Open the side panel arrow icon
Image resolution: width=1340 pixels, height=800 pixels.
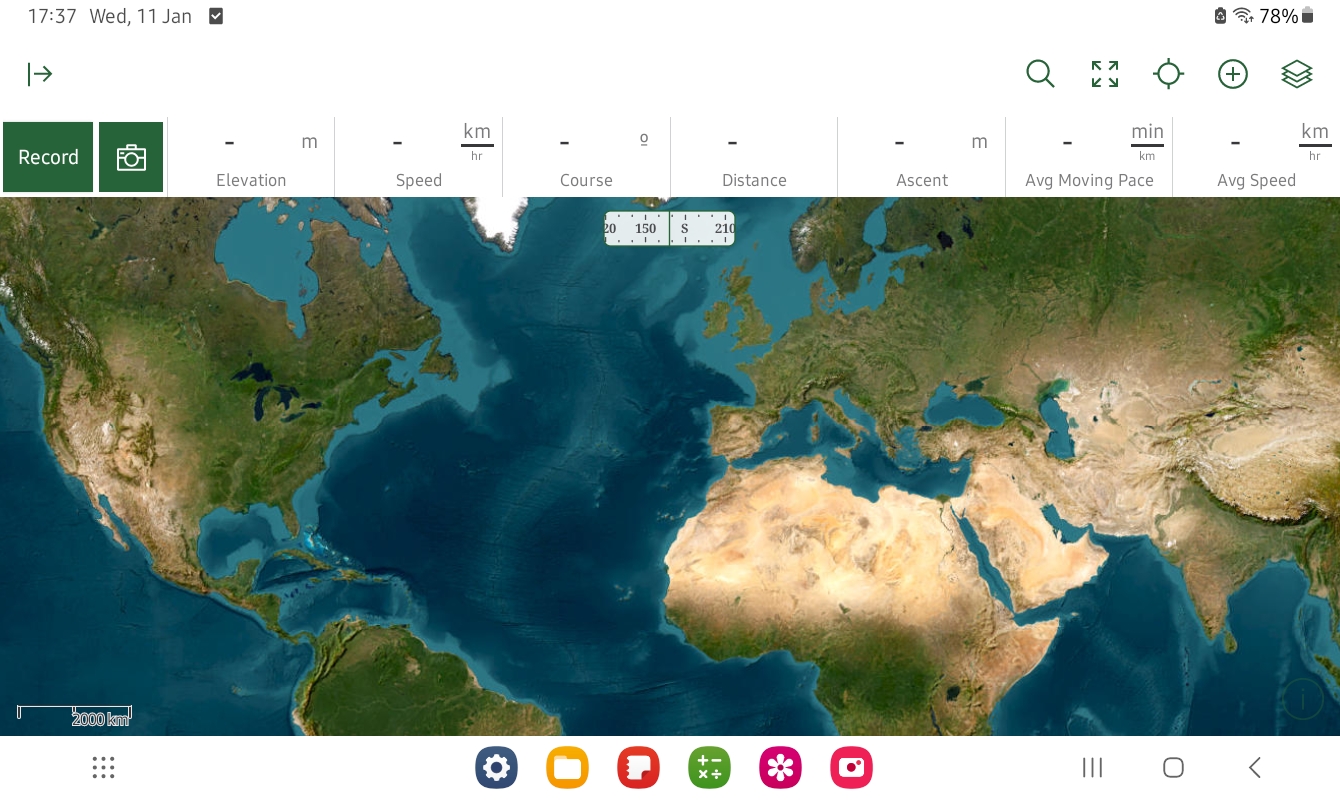(40, 74)
